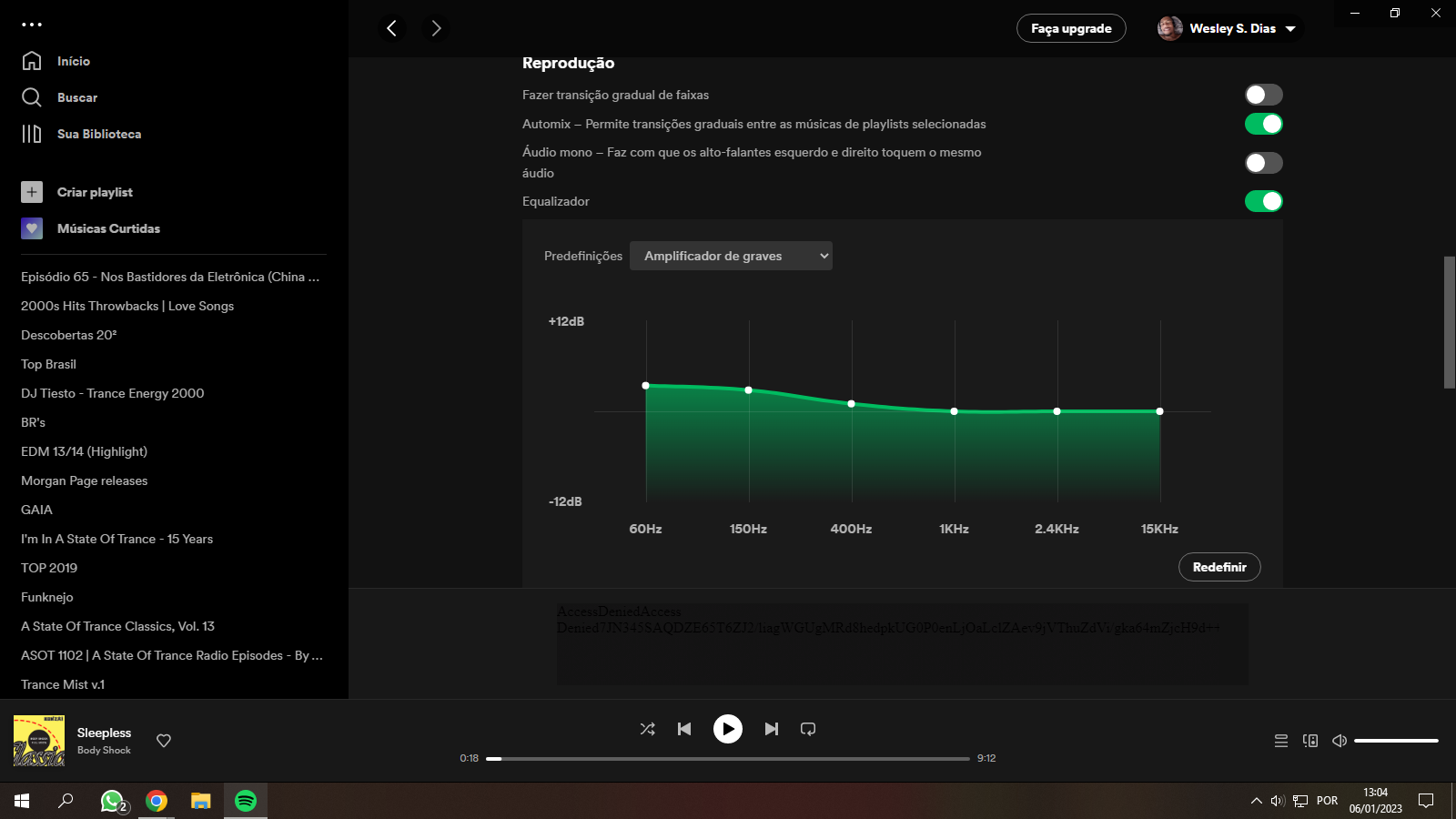Open Músicas Curtidas heart icon
This screenshot has width=1456, height=819.
click(x=32, y=228)
